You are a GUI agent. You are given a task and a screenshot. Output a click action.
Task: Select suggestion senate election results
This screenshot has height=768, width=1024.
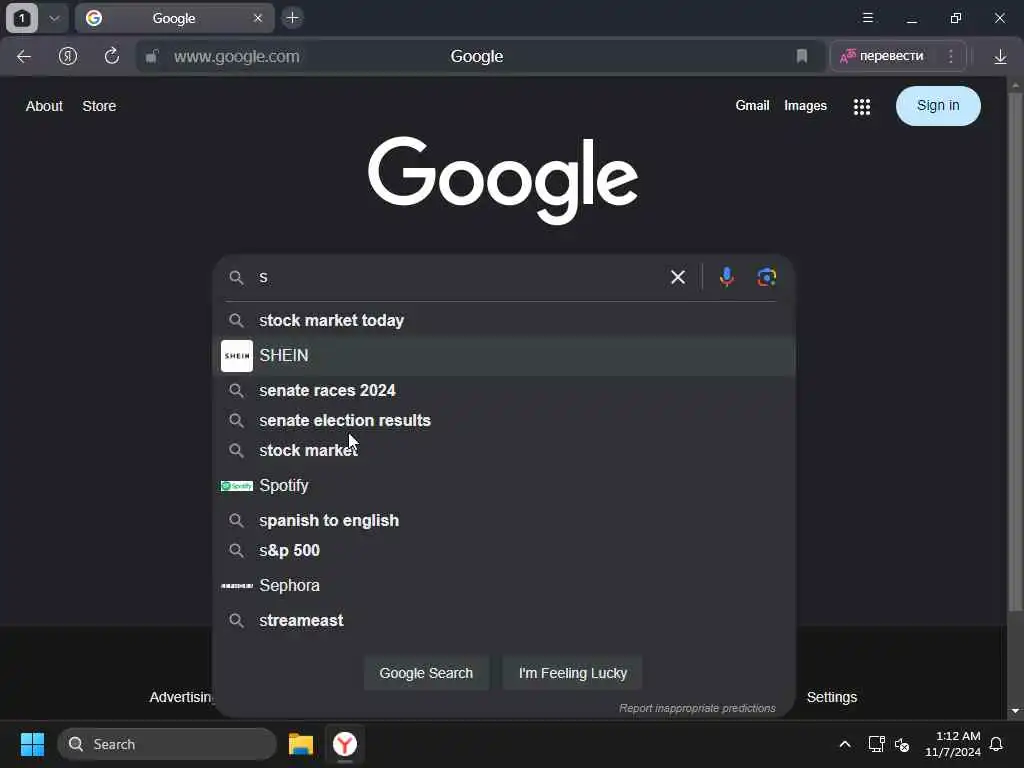pos(504,421)
